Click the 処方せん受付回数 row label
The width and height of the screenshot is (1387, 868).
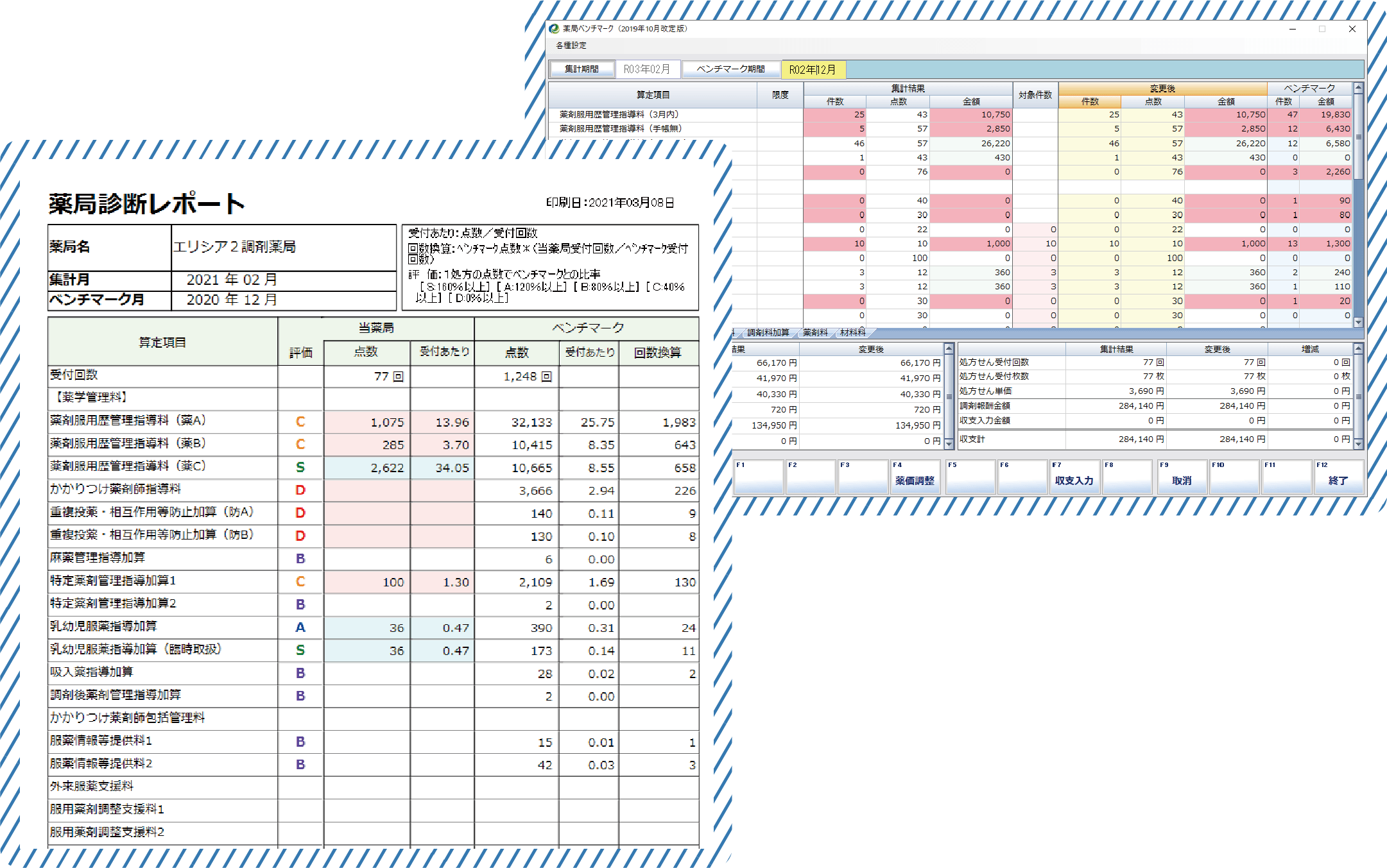(994, 362)
